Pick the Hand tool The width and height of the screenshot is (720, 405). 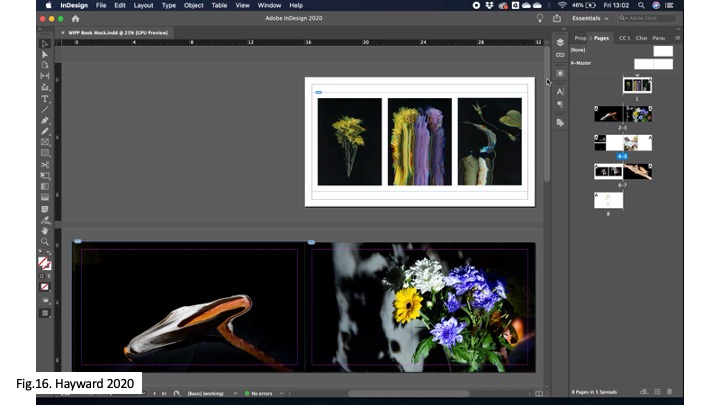click(x=45, y=230)
